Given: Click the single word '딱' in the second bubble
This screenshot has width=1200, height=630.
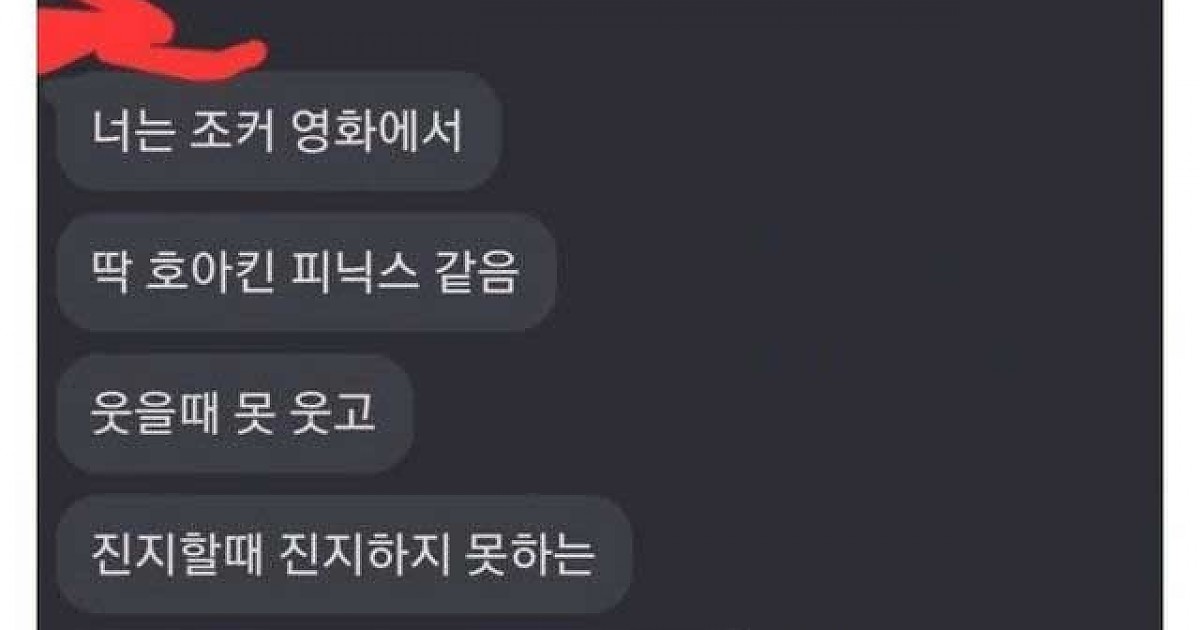Looking at the screenshot, I should [x=112, y=273].
